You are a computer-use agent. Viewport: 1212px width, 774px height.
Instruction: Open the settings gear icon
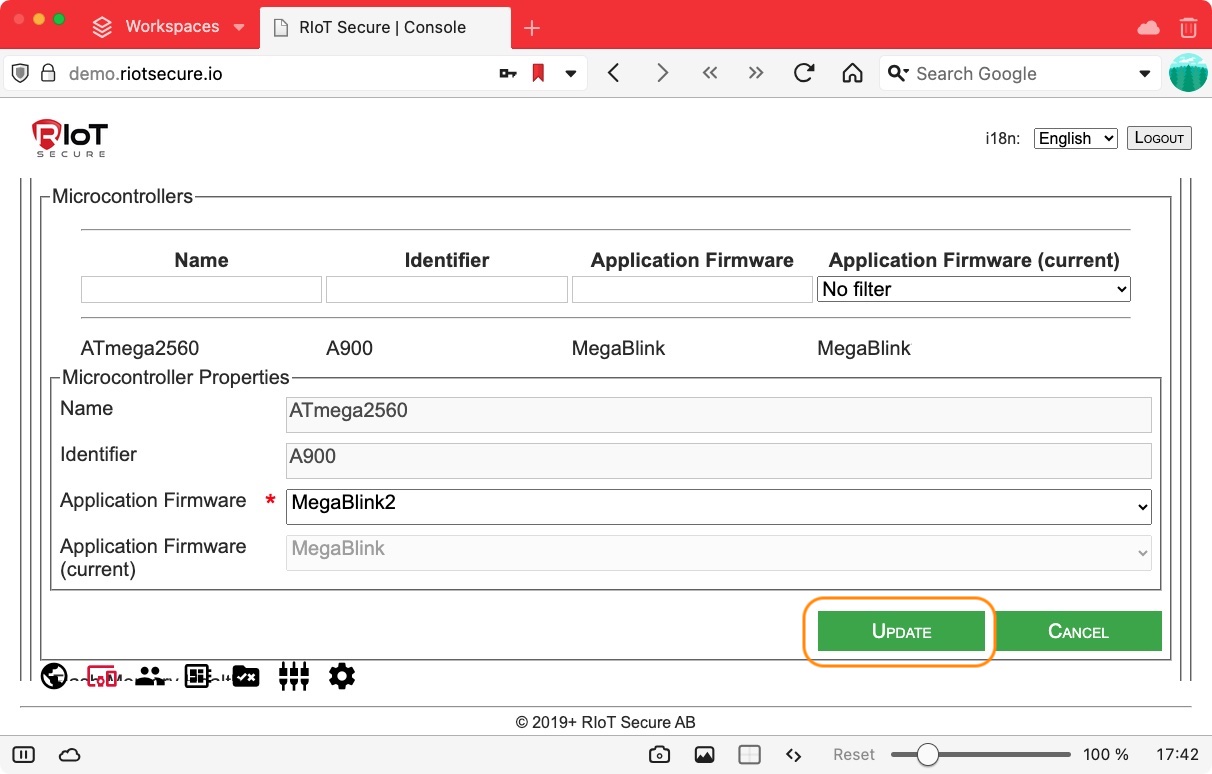pyautogui.click(x=342, y=677)
